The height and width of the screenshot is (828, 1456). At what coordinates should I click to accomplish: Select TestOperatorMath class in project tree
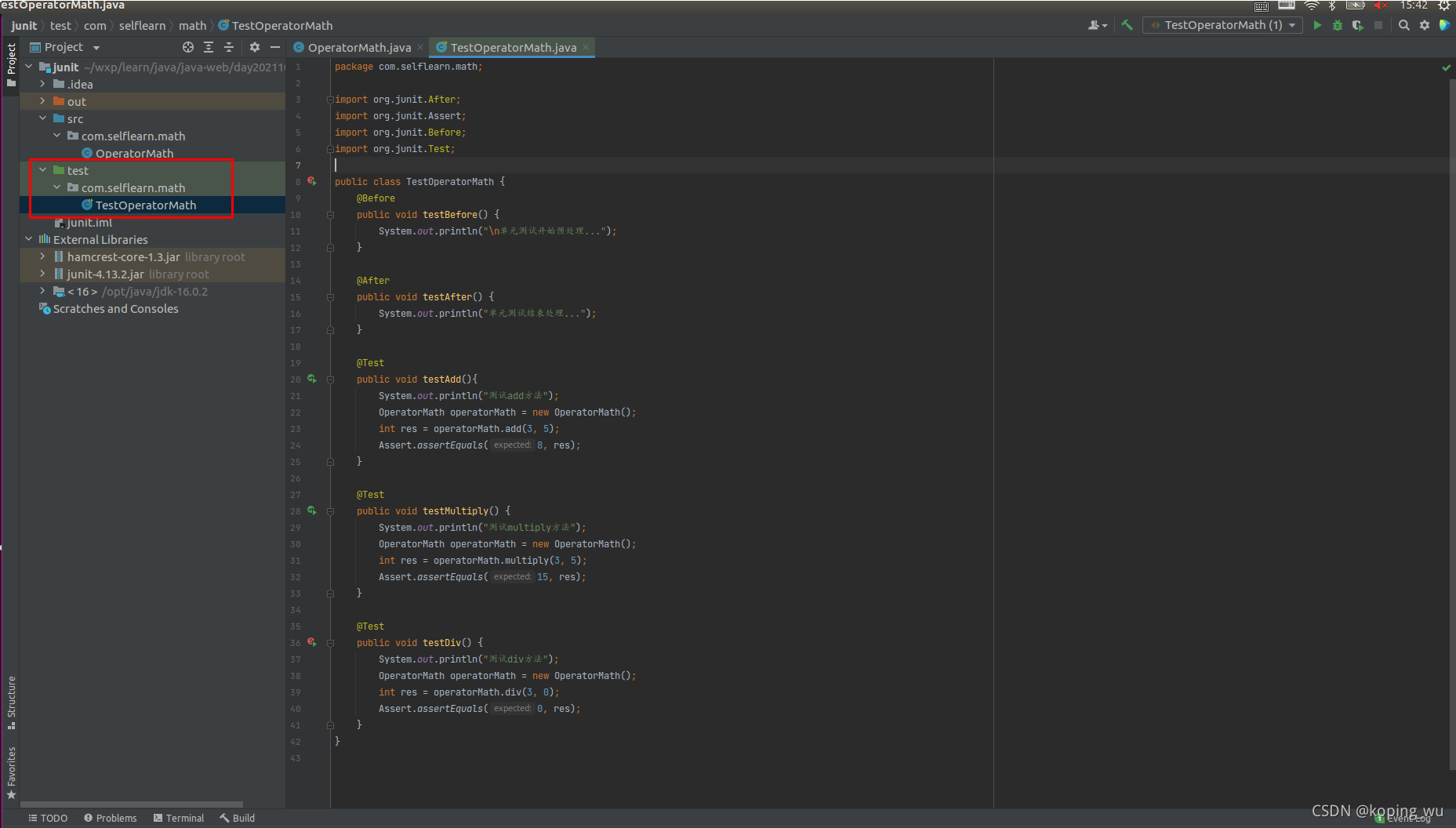click(145, 205)
